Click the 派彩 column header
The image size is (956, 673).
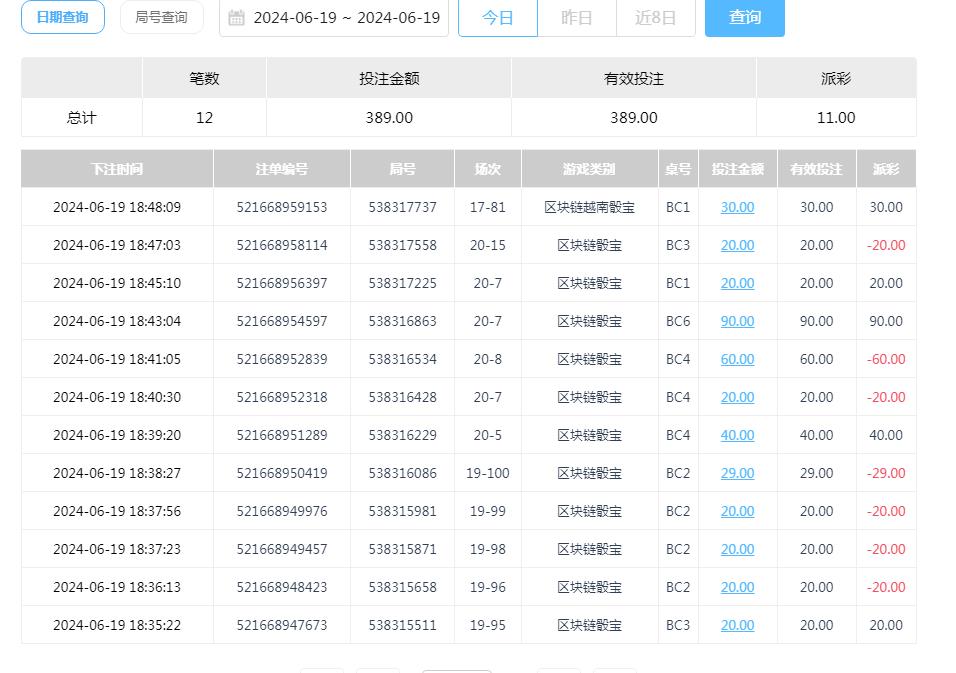click(885, 168)
